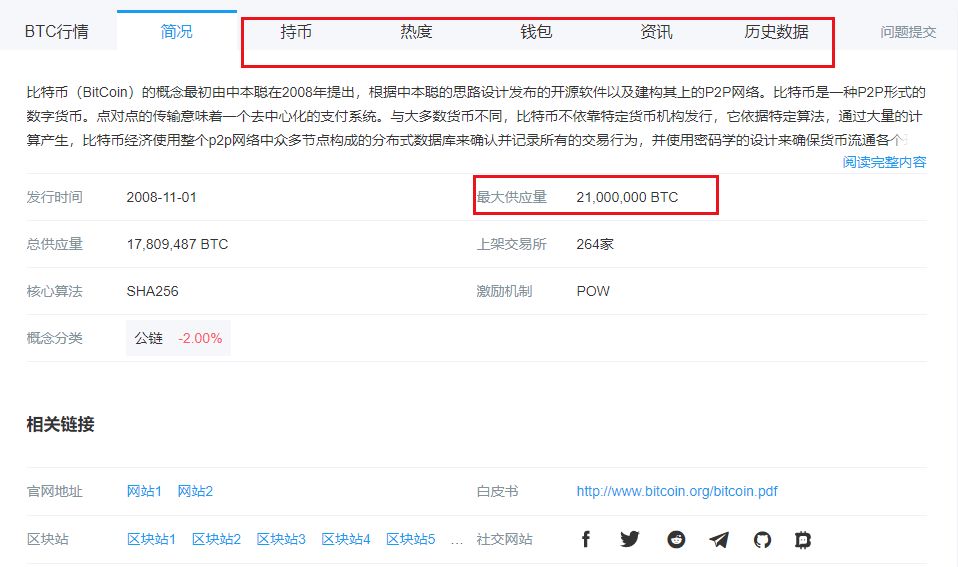Image resolution: width=958 pixels, height=567 pixels.
Task: Click the 上架交易所 label
Action: tap(511, 244)
